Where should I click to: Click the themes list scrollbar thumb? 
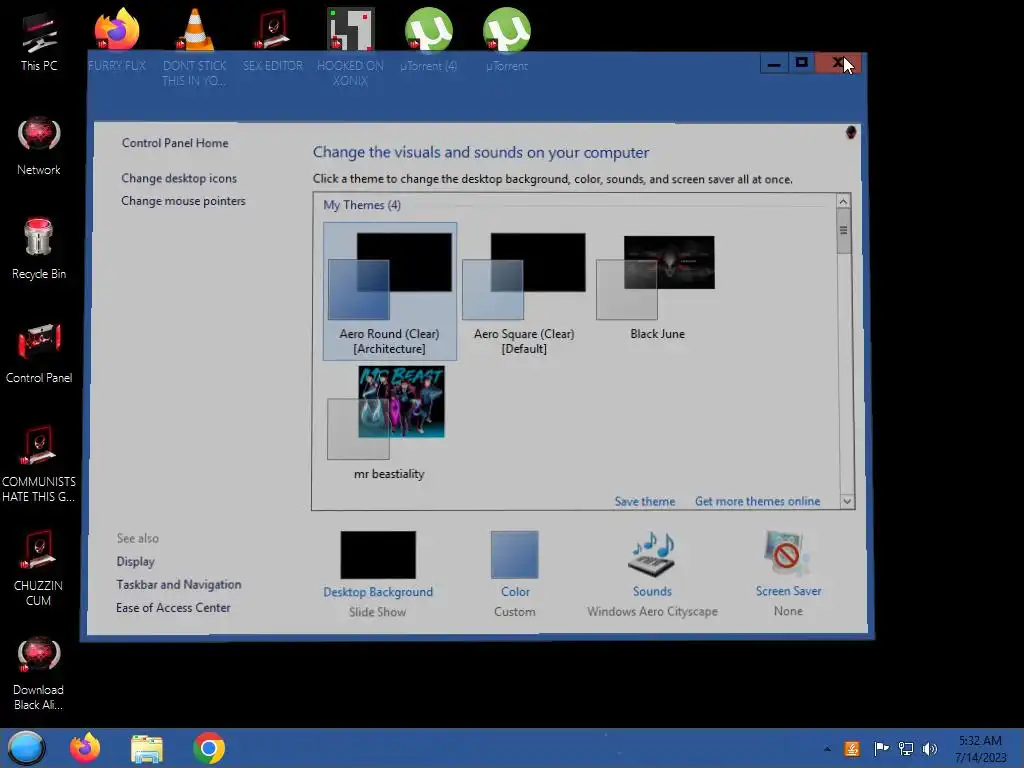[x=844, y=231]
